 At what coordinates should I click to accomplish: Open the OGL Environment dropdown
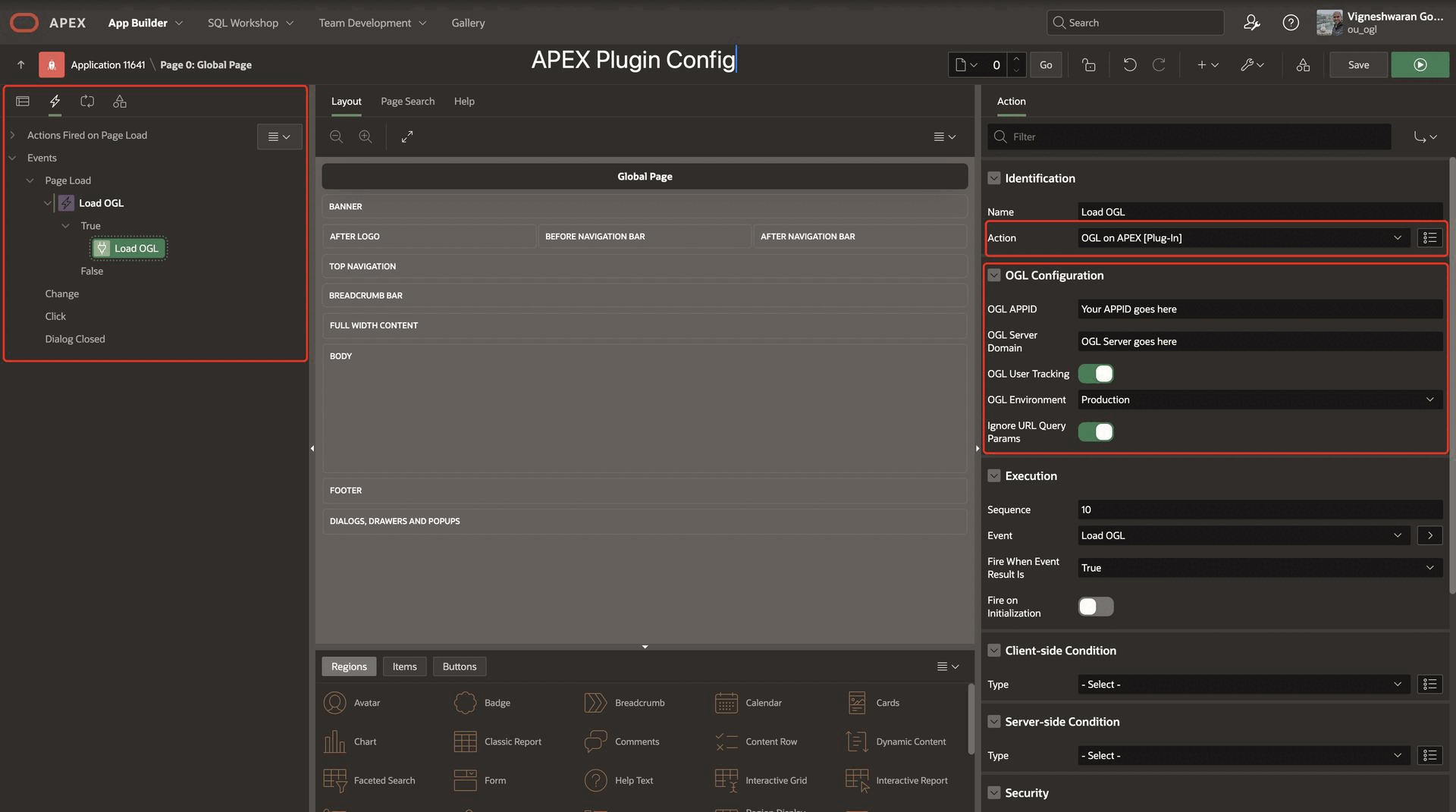1260,400
